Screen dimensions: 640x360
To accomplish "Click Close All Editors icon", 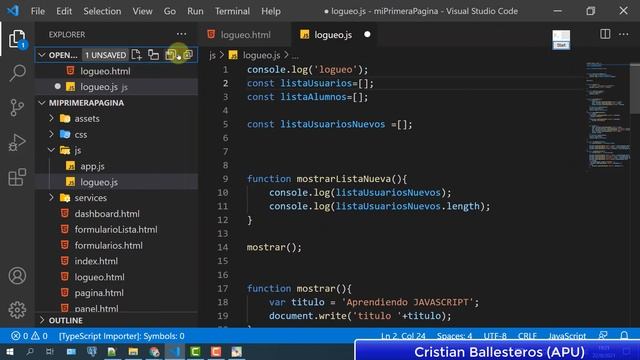I will point(188,55).
